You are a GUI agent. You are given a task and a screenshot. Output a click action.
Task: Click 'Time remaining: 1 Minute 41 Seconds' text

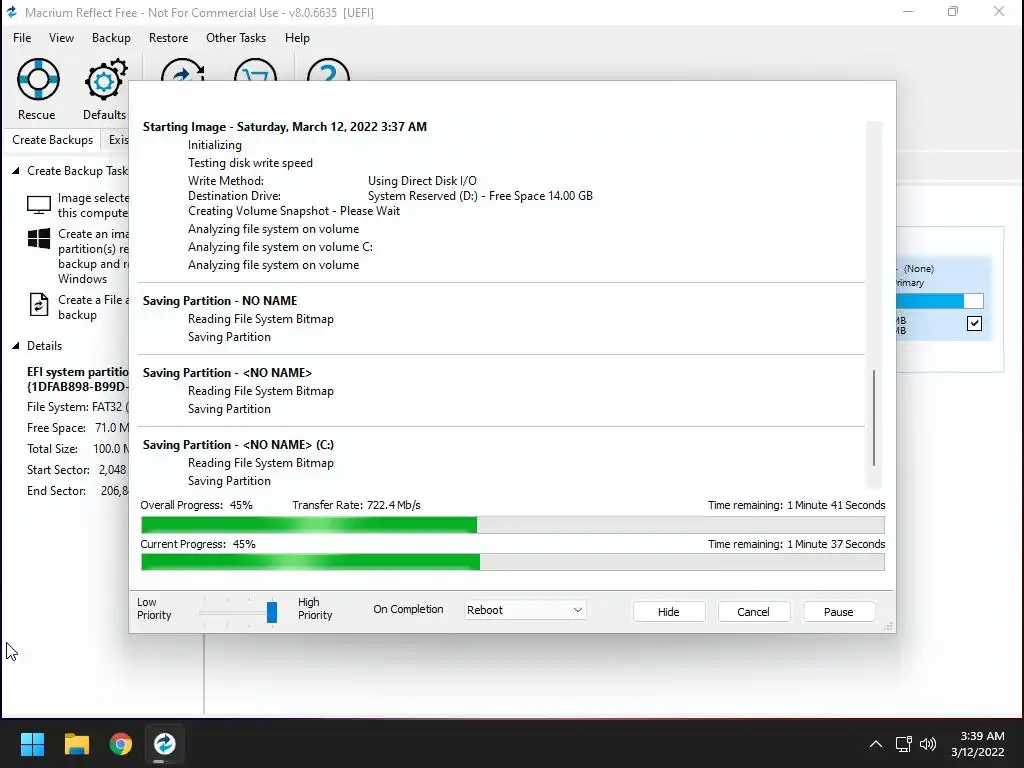[797, 505]
